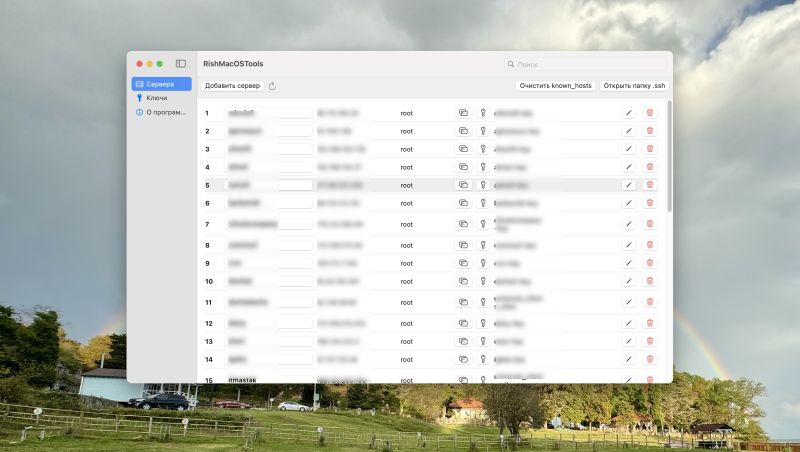
Task: Click the key icon for server 12
Action: [x=482, y=323]
